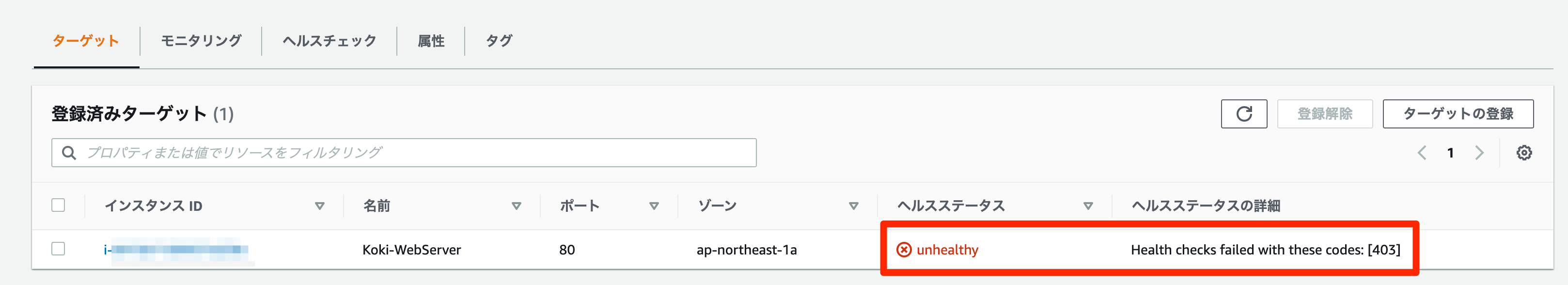Select page number 1 in pagination

pyautogui.click(x=1452, y=154)
